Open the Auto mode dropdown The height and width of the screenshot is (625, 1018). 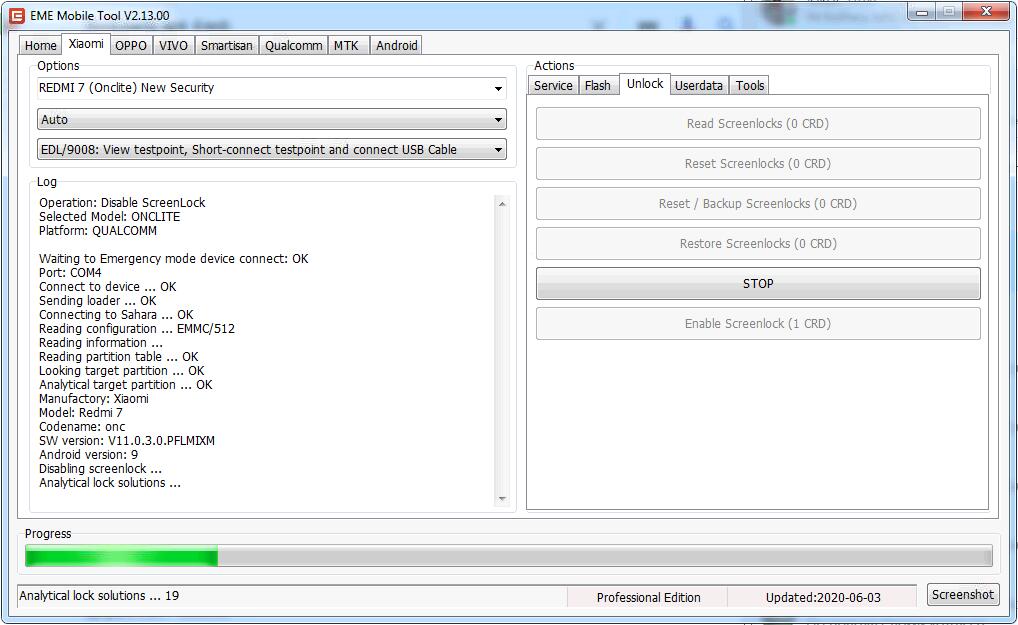tap(271, 119)
